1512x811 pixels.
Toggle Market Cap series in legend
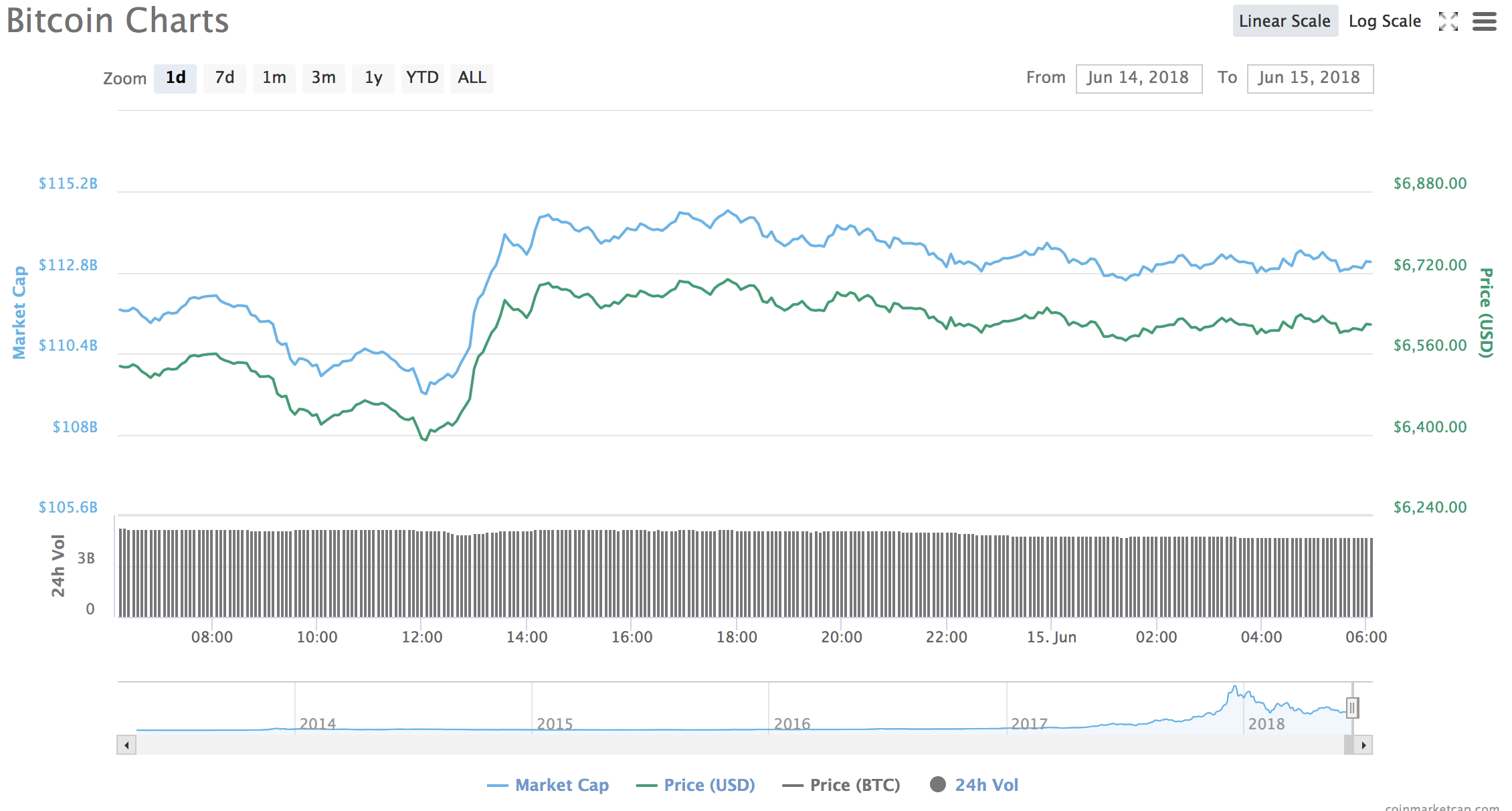(x=549, y=785)
